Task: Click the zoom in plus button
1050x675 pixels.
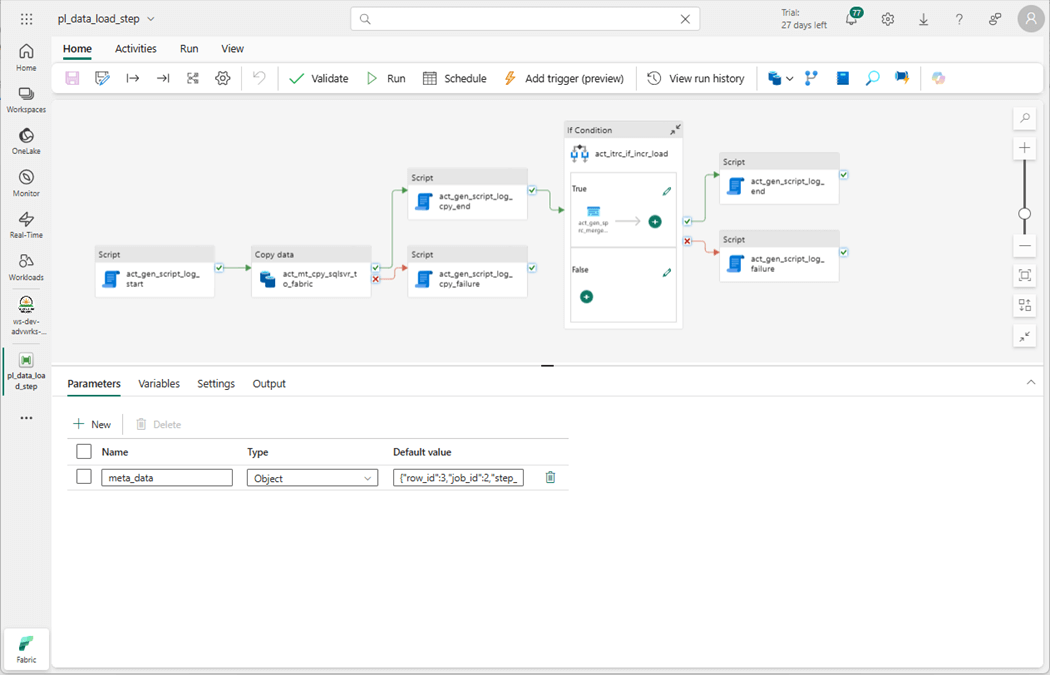Action: (x=1025, y=148)
